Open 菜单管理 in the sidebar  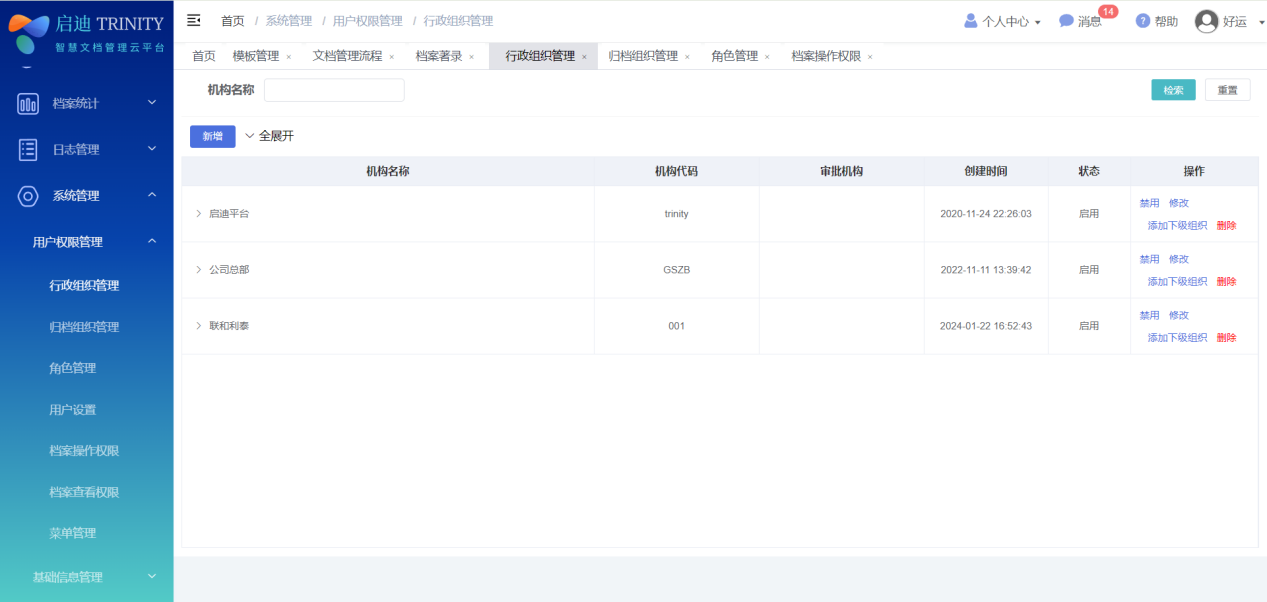tap(73, 533)
